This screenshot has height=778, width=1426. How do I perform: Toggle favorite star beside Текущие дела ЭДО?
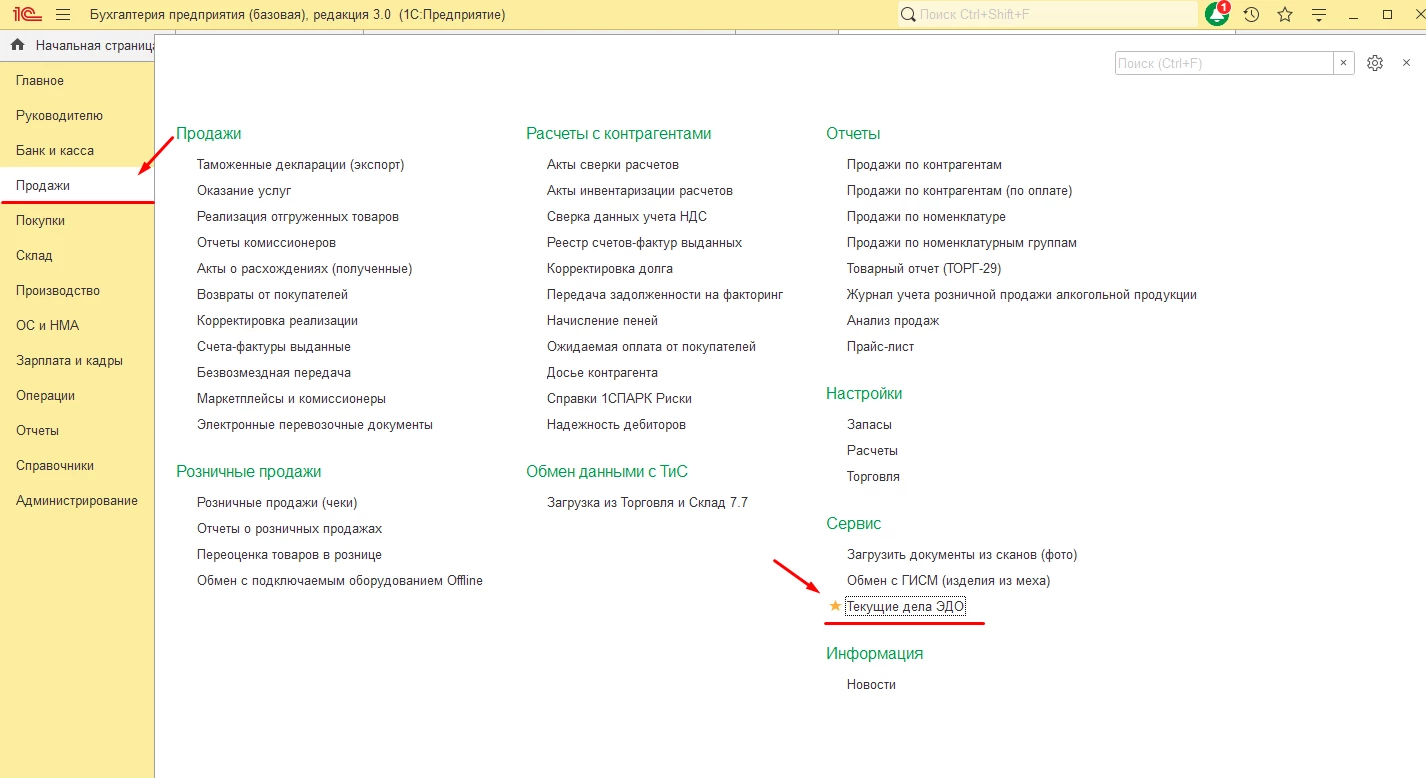pos(835,606)
